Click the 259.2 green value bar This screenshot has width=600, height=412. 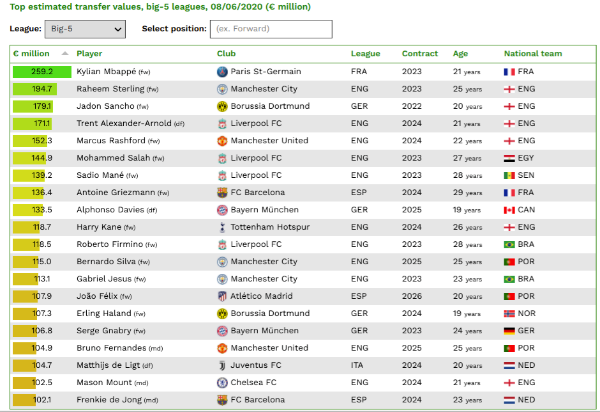pos(42,72)
